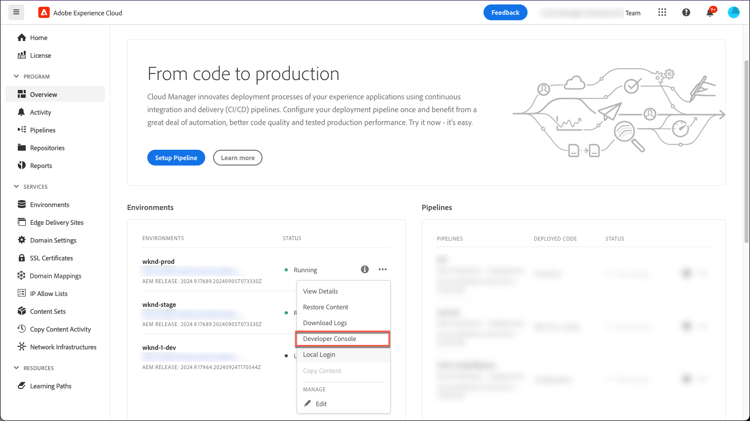Click the Setup Pipeline button

pos(176,158)
